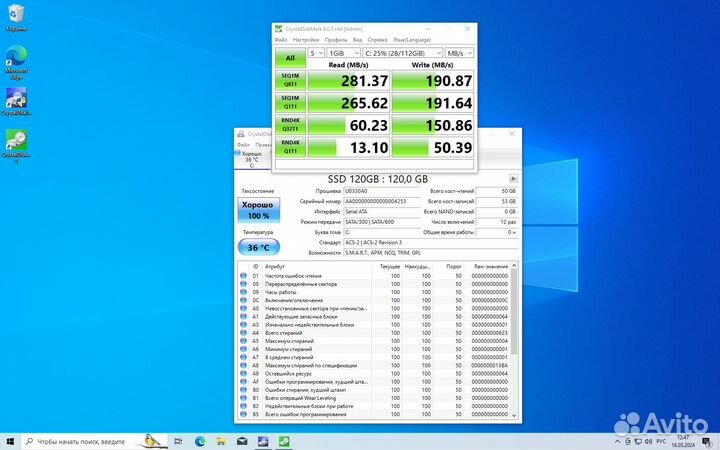
Task: Open Microsoft Edge desktop shortcut
Action: [x=16, y=62]
